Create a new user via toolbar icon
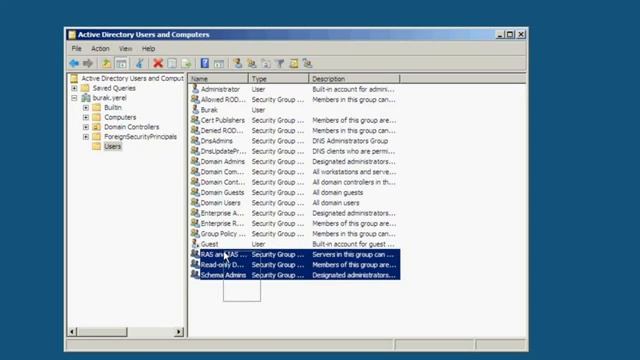 [x=238, y=63]
